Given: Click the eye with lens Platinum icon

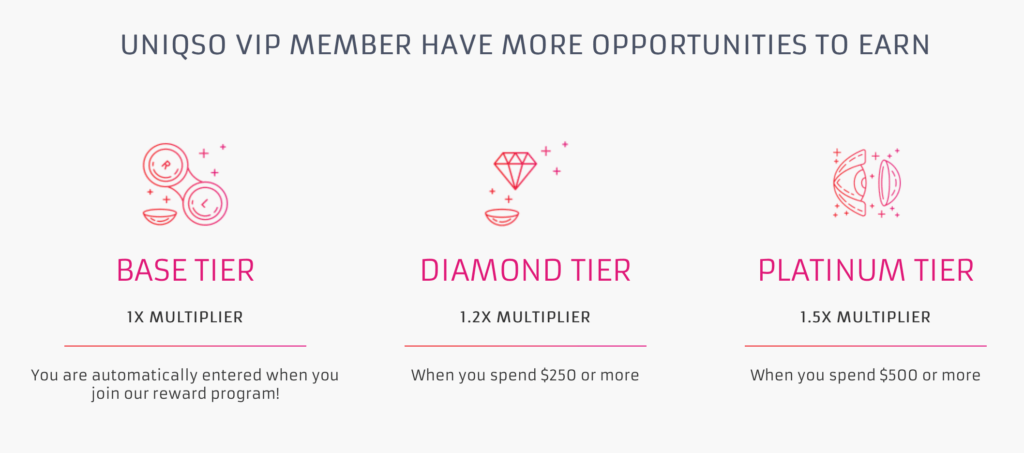Looking at the screenshot, I should [867, 183].
